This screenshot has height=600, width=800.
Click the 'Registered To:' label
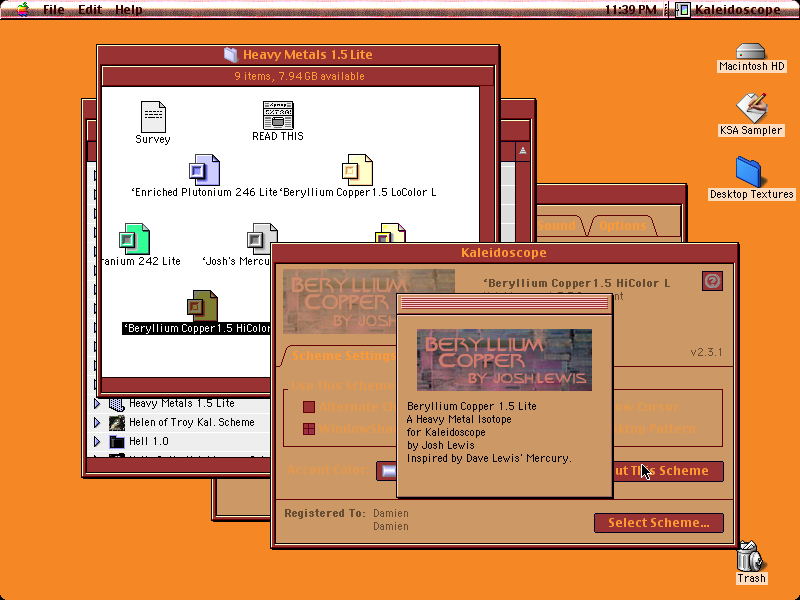tap(325, 513)
